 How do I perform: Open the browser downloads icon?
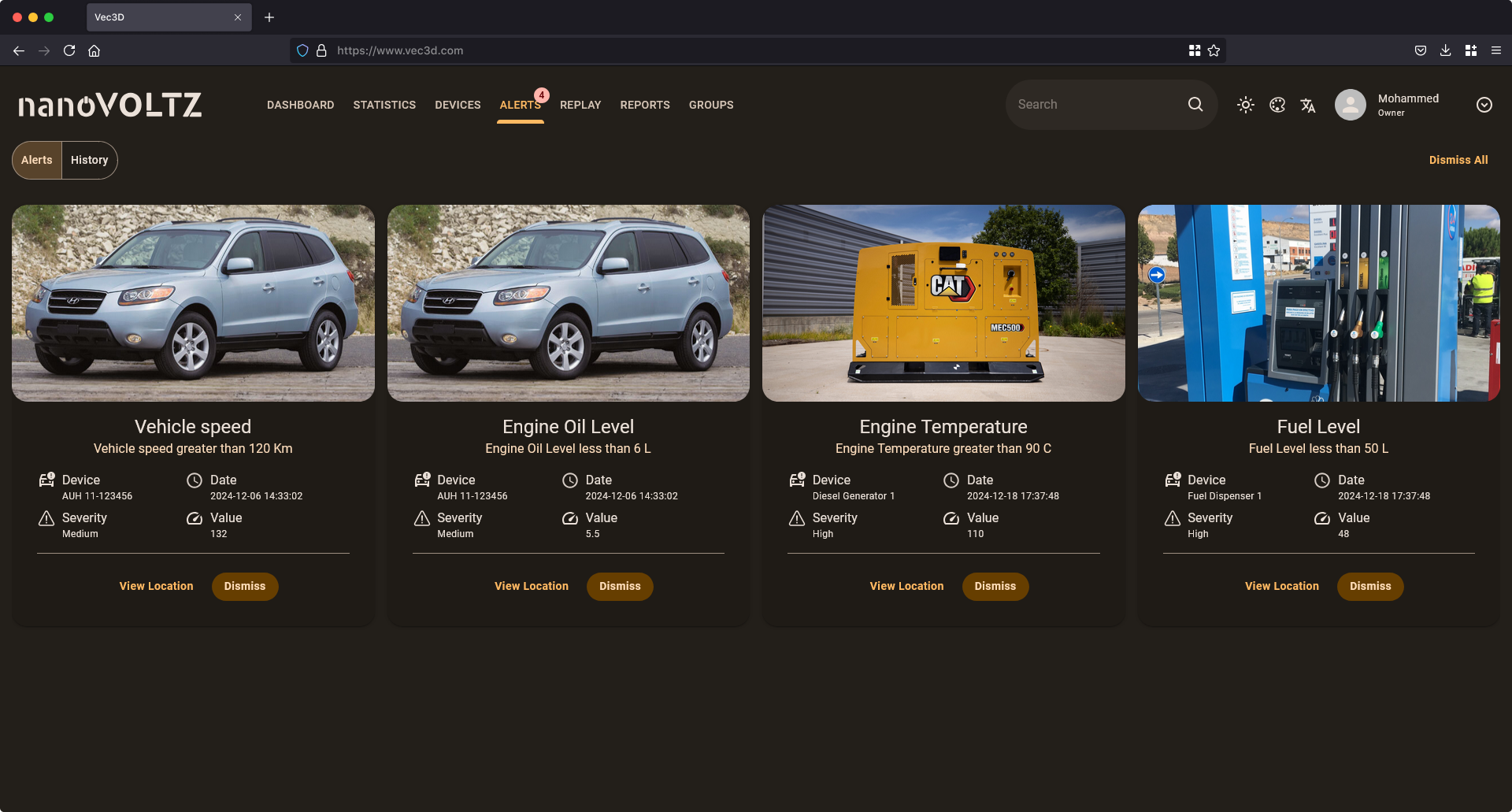click(x=1445, y=50)
